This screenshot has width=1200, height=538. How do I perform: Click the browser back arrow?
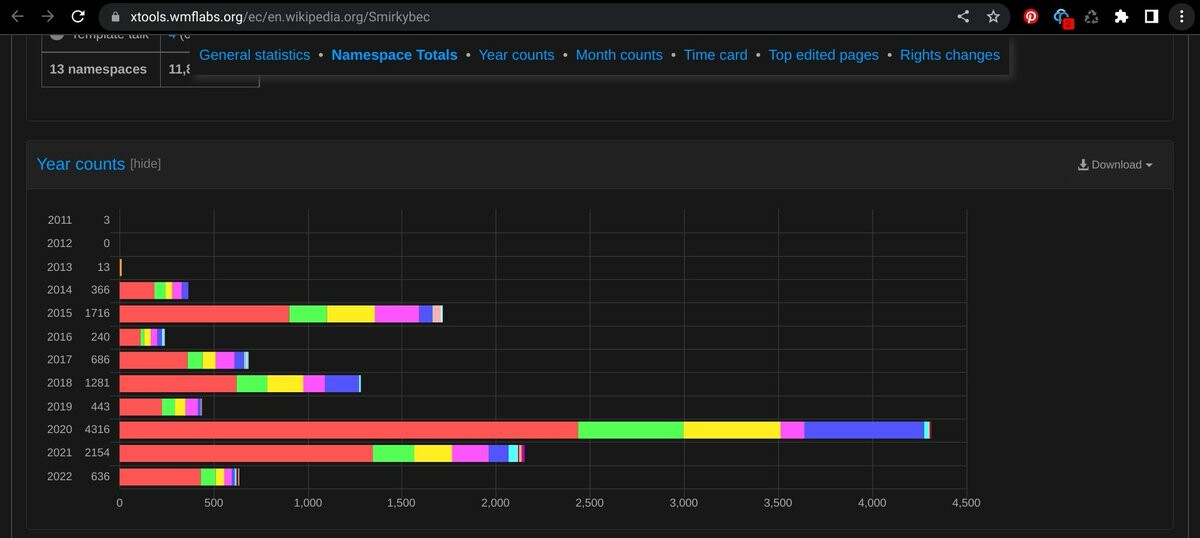(16, 17)
